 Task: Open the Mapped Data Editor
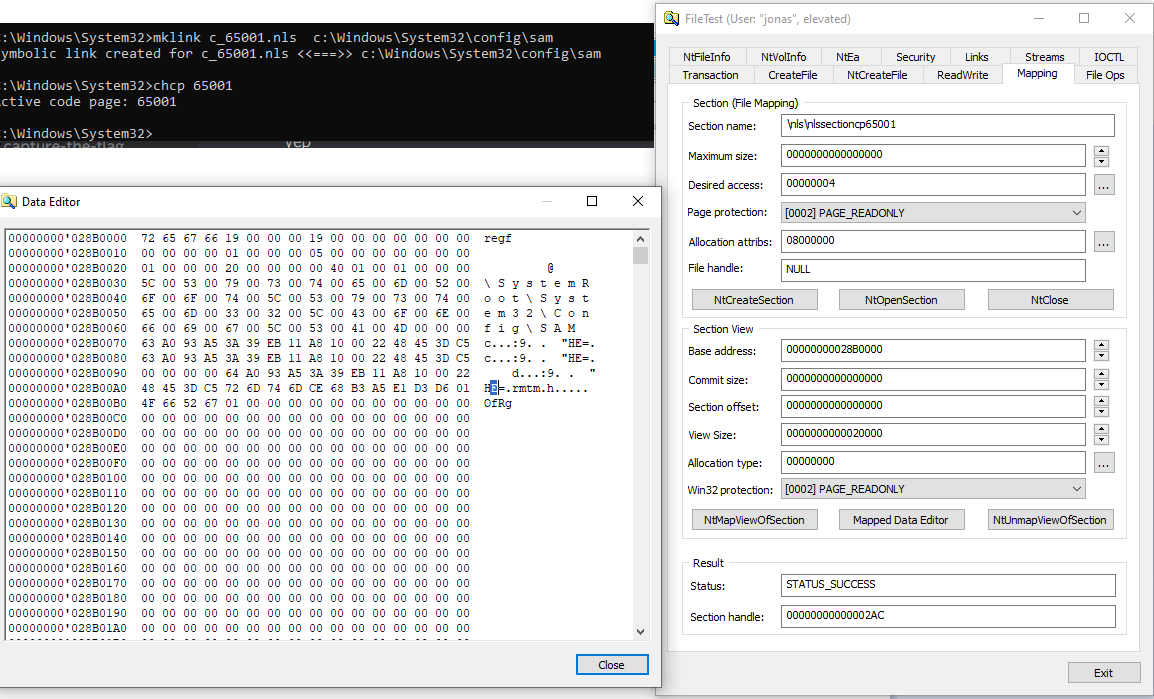click(x=901, y=519)
